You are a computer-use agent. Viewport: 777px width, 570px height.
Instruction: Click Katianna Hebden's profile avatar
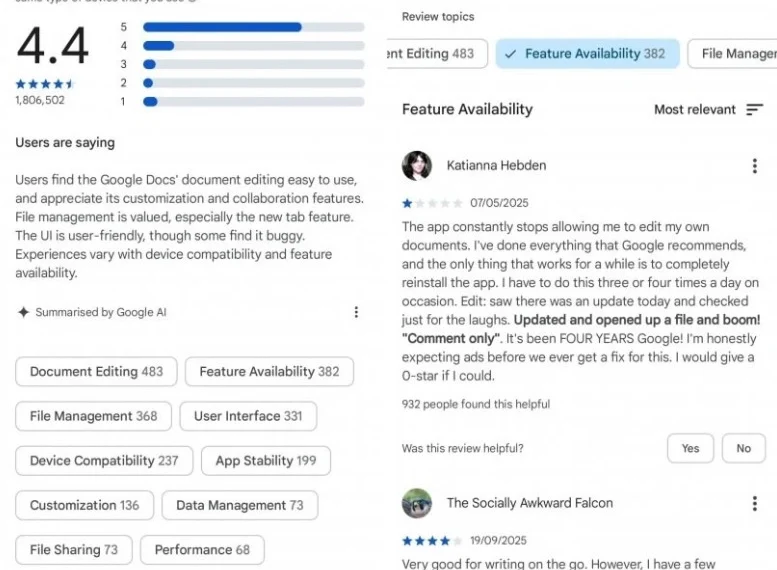(x=417, y=166)
